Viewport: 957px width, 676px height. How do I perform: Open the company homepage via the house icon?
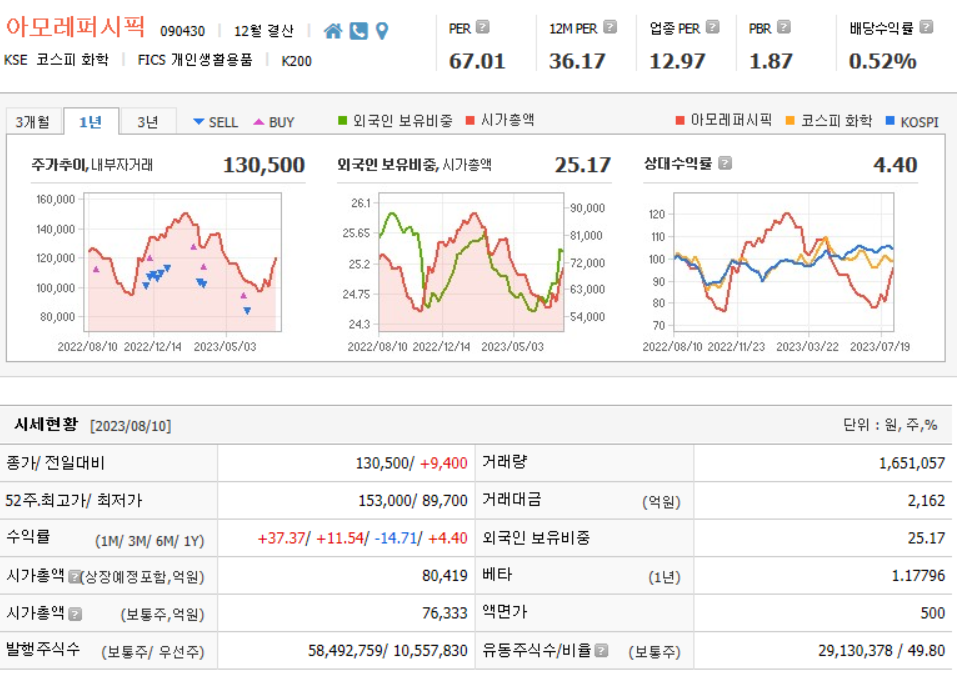[x=333, y=31]
